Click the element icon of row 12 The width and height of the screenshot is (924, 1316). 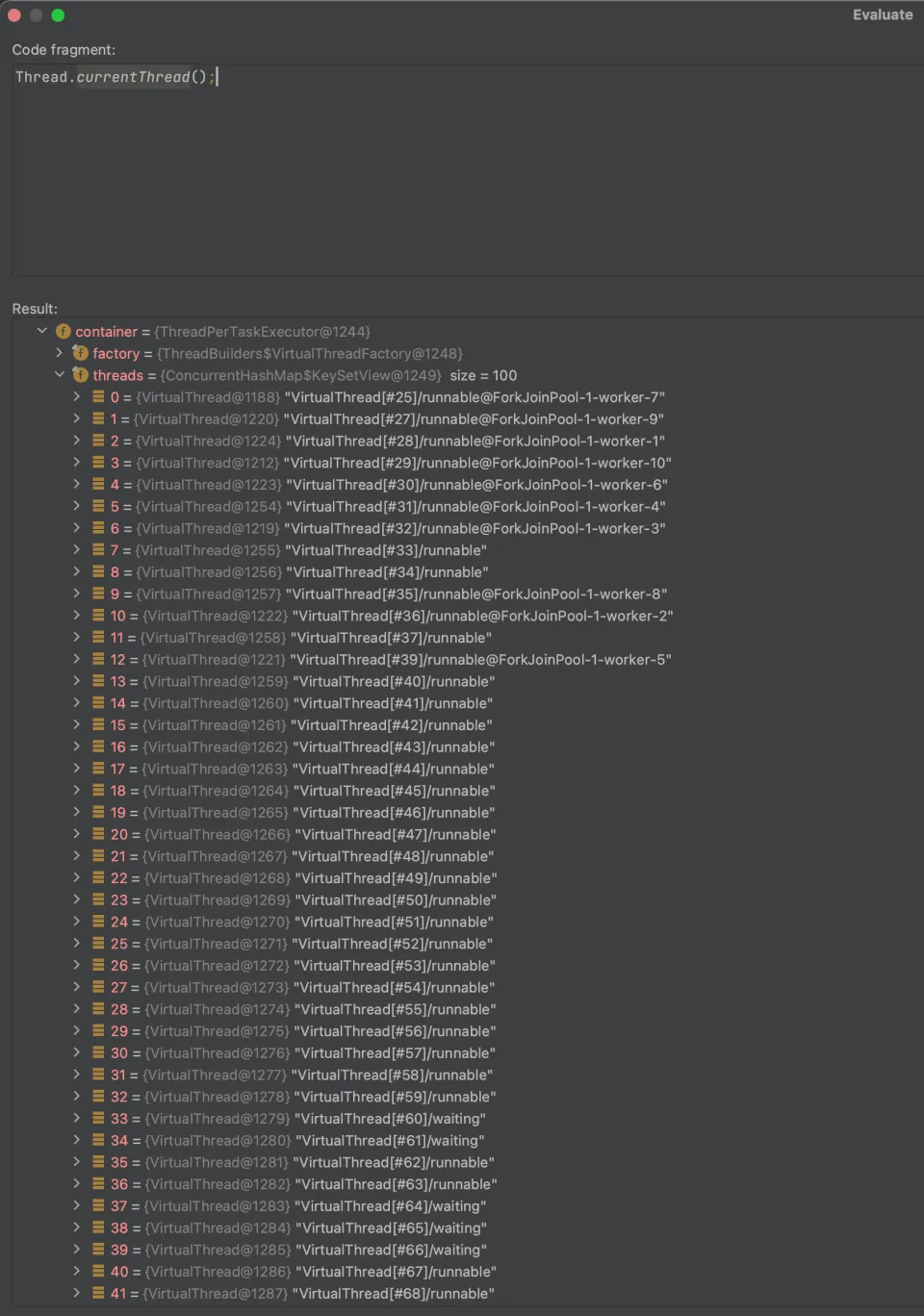tap(98, 659)
